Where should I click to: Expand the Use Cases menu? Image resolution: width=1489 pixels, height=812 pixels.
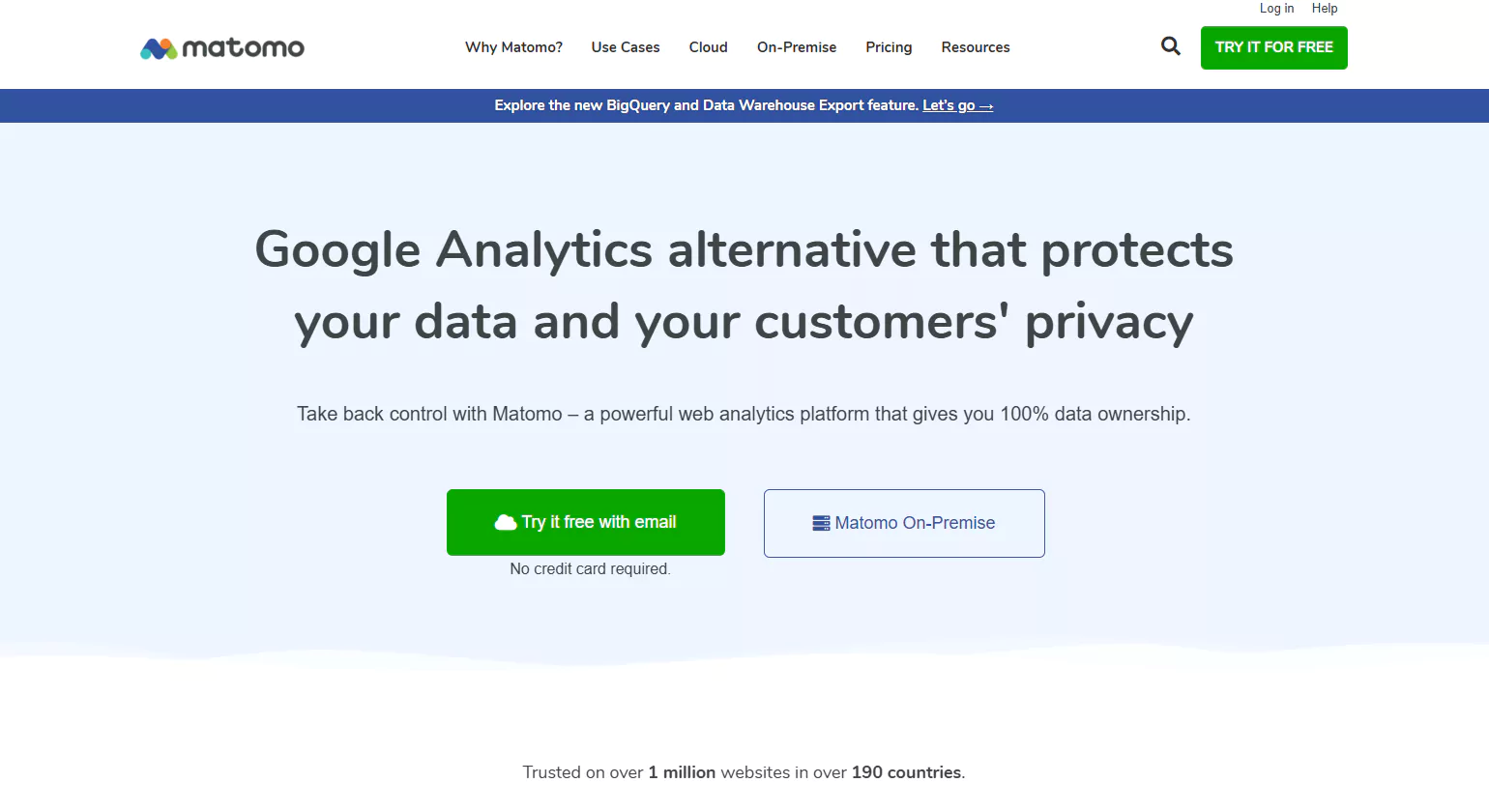(x=626, y=47)
